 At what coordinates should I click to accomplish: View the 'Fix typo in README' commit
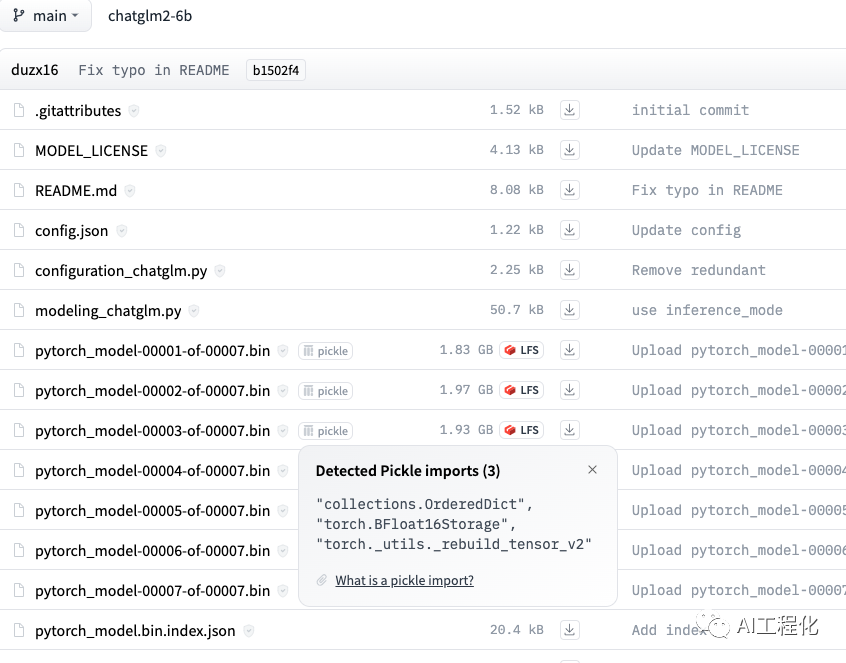click(154, 70)
